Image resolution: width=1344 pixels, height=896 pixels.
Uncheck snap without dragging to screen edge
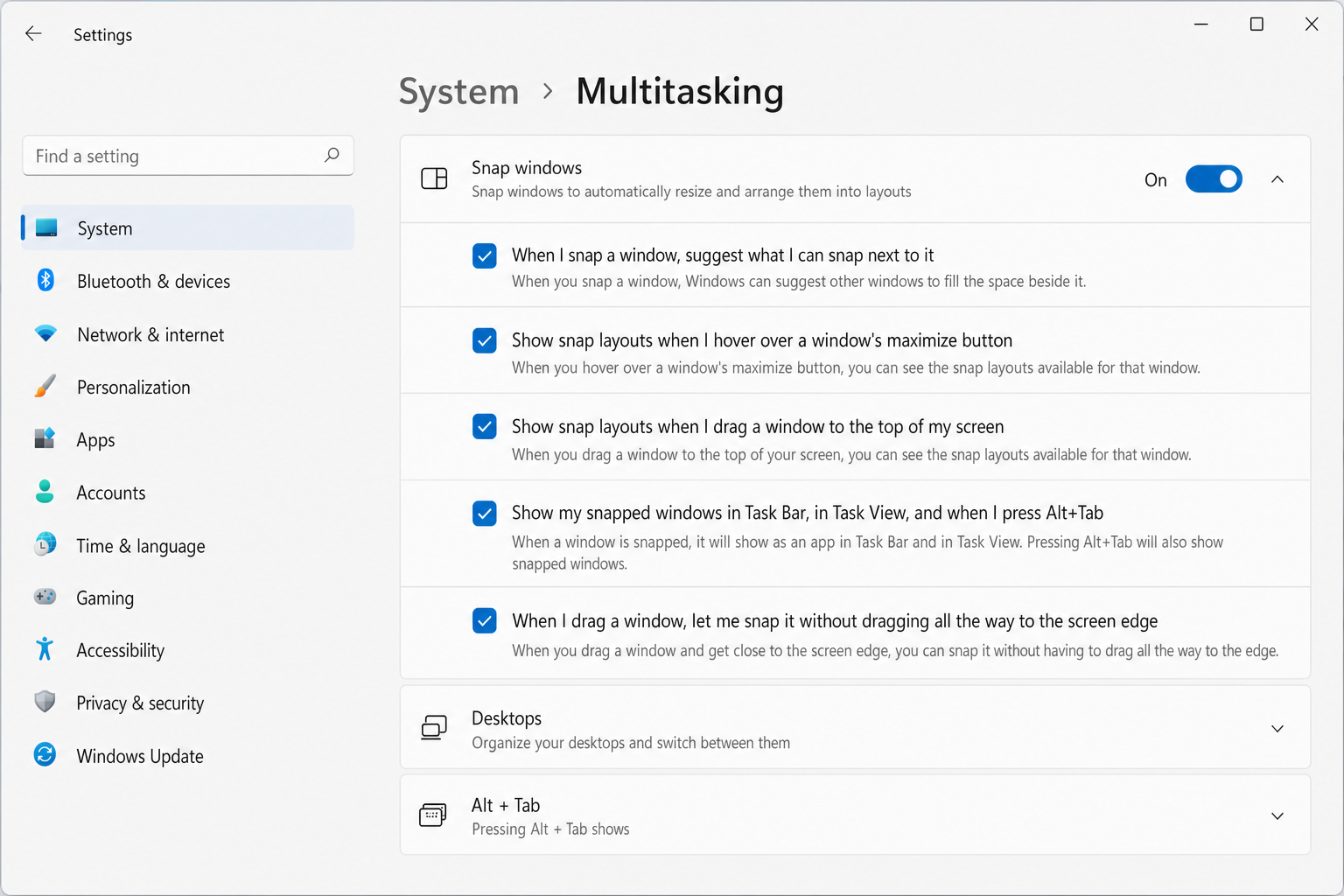coord(485,620)
